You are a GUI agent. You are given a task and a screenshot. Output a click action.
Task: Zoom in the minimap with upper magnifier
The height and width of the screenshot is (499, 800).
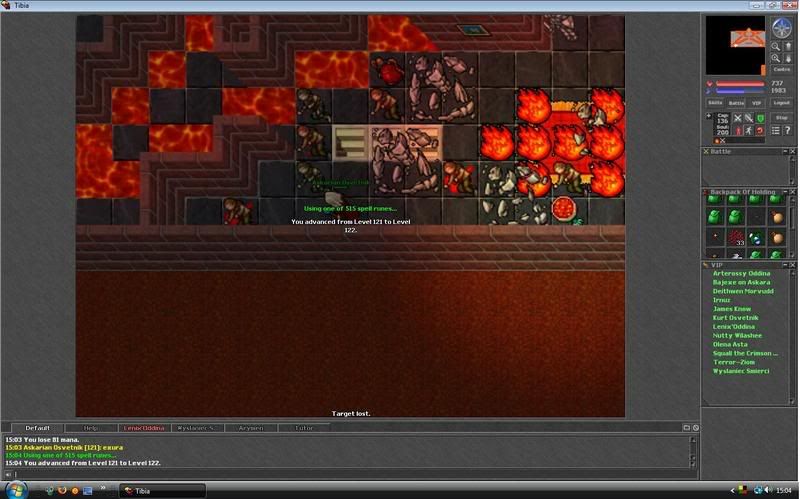pos(776,46)
